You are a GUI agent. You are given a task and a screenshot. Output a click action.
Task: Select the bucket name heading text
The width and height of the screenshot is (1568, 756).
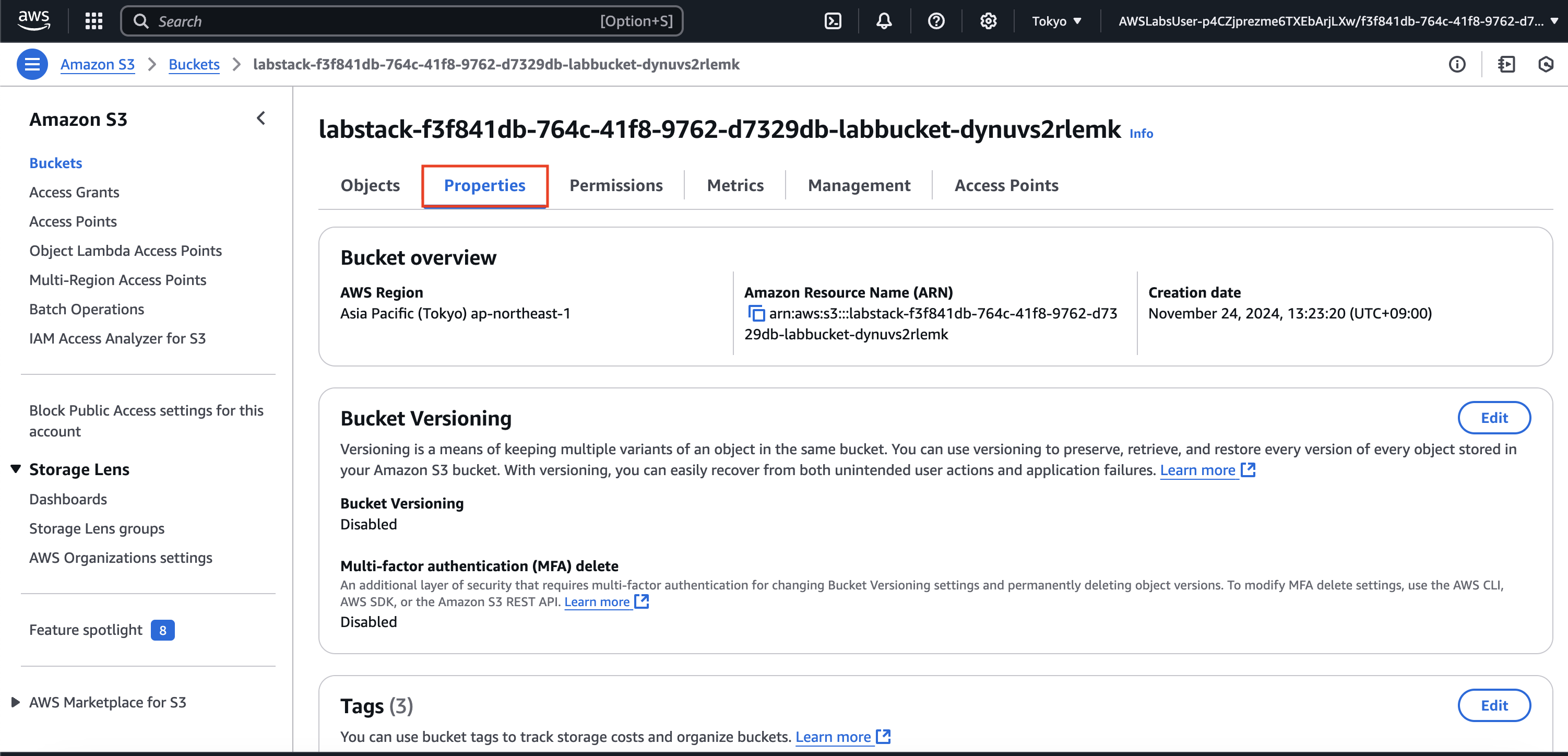[719, 129]
